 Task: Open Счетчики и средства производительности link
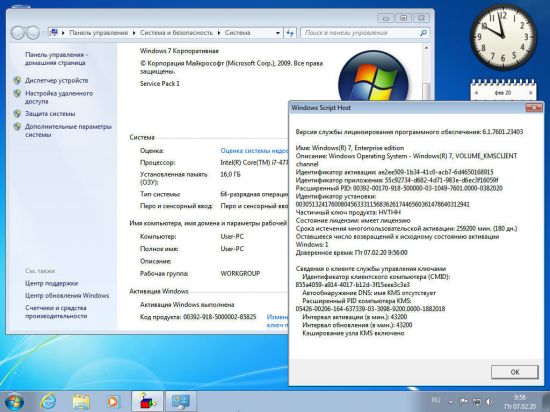tap(56, 312)
